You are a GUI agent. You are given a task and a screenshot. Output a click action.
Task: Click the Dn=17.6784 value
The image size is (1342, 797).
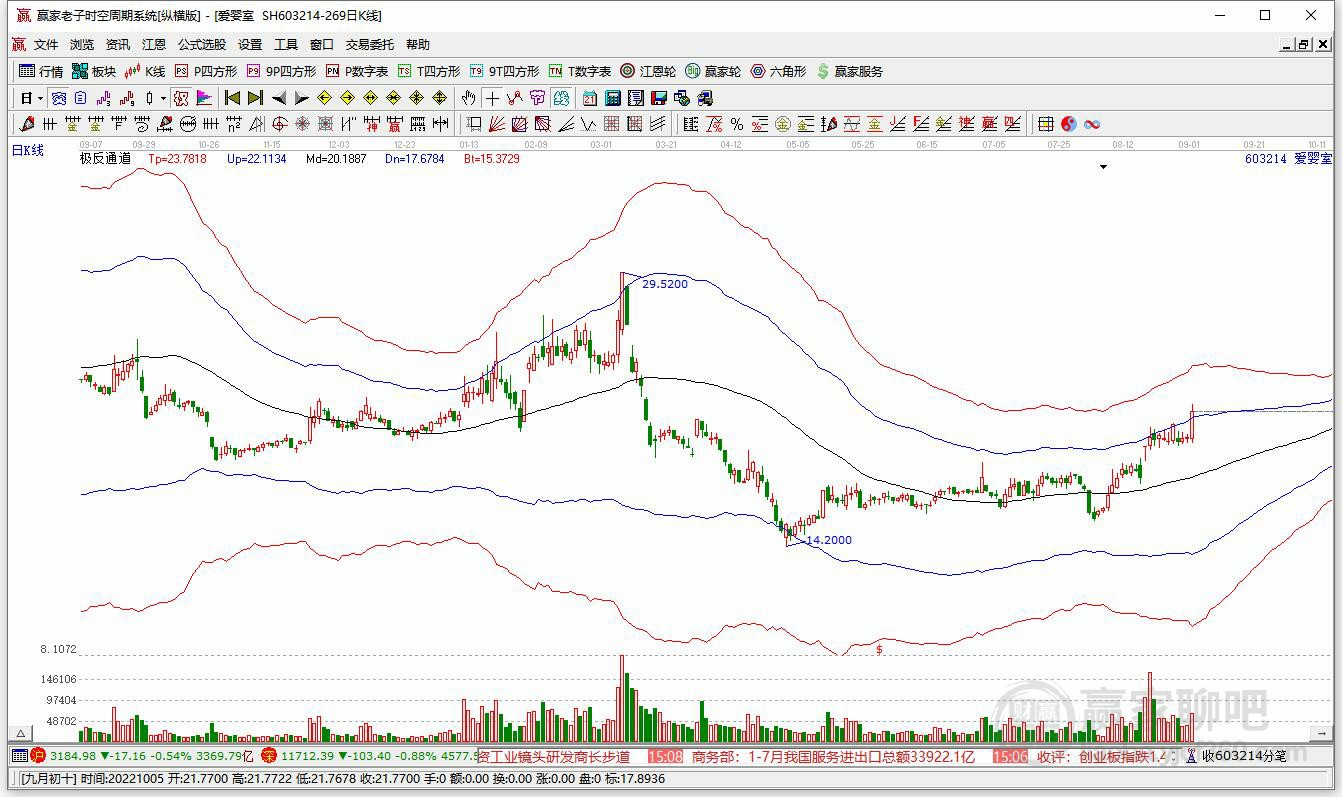click(x=414, y=158)
